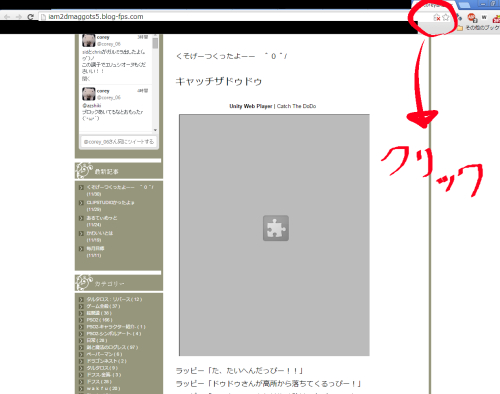Click the first tweet's corey username
The width and height of the screenshot is (500, 394).
point(103,37)
